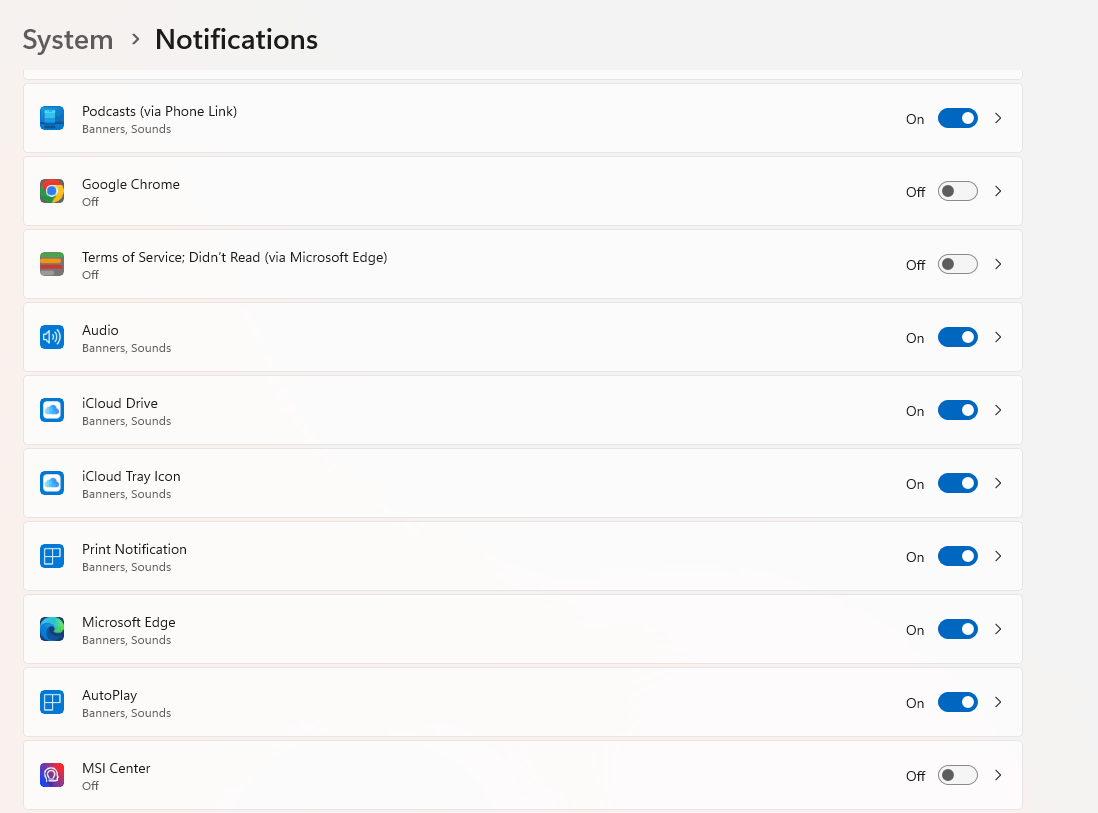The width and height of the screenshot is (1098, 813).
Task: Select Terms of Service; Didn't Read label
Action: point(235,257)
